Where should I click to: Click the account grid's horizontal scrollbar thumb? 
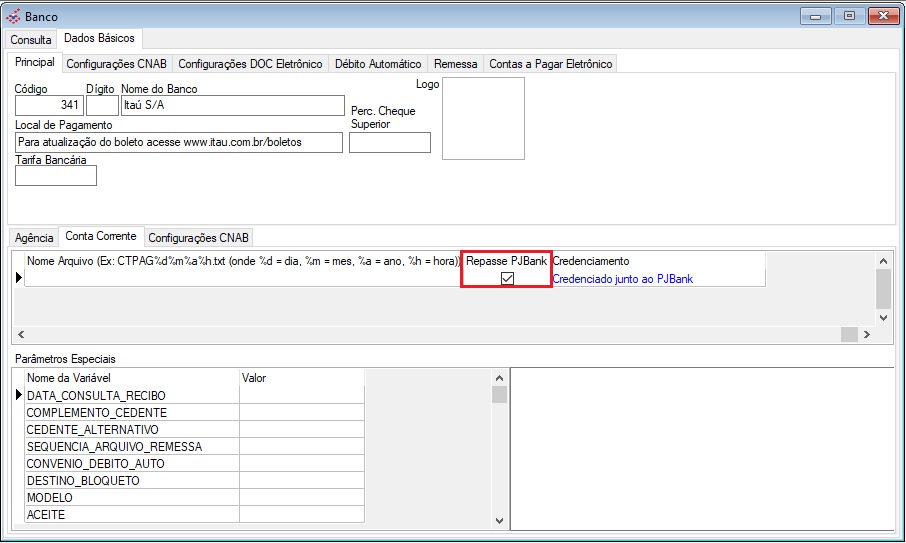[x=849, y=334]
